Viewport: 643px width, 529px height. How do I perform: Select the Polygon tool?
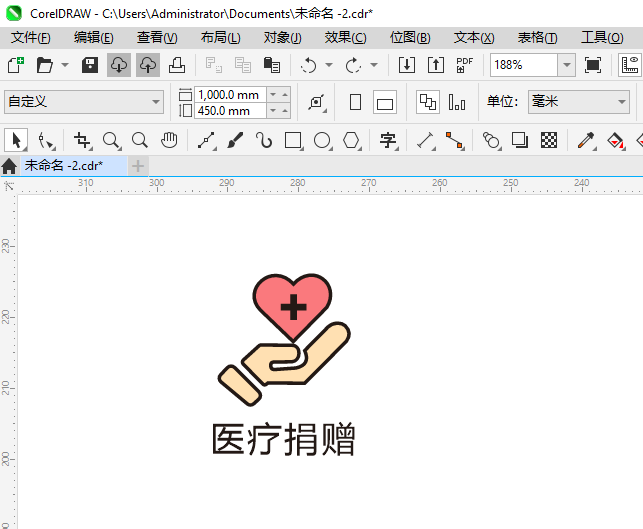point(351,141)
